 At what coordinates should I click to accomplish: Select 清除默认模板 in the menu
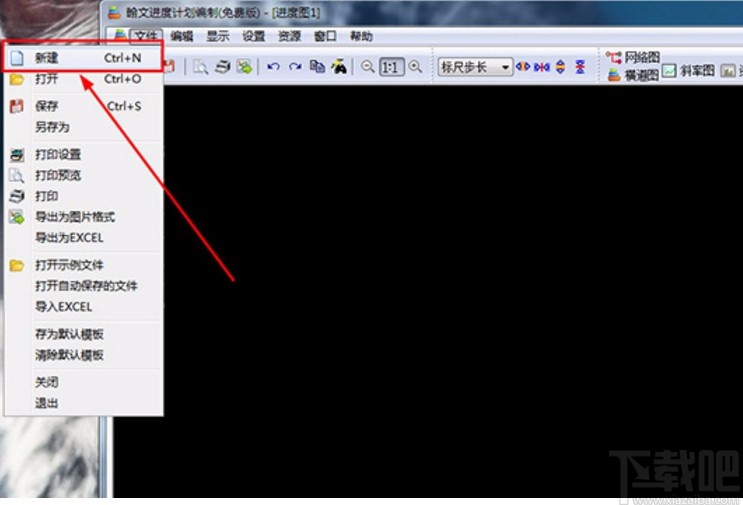tap(83, 355)
